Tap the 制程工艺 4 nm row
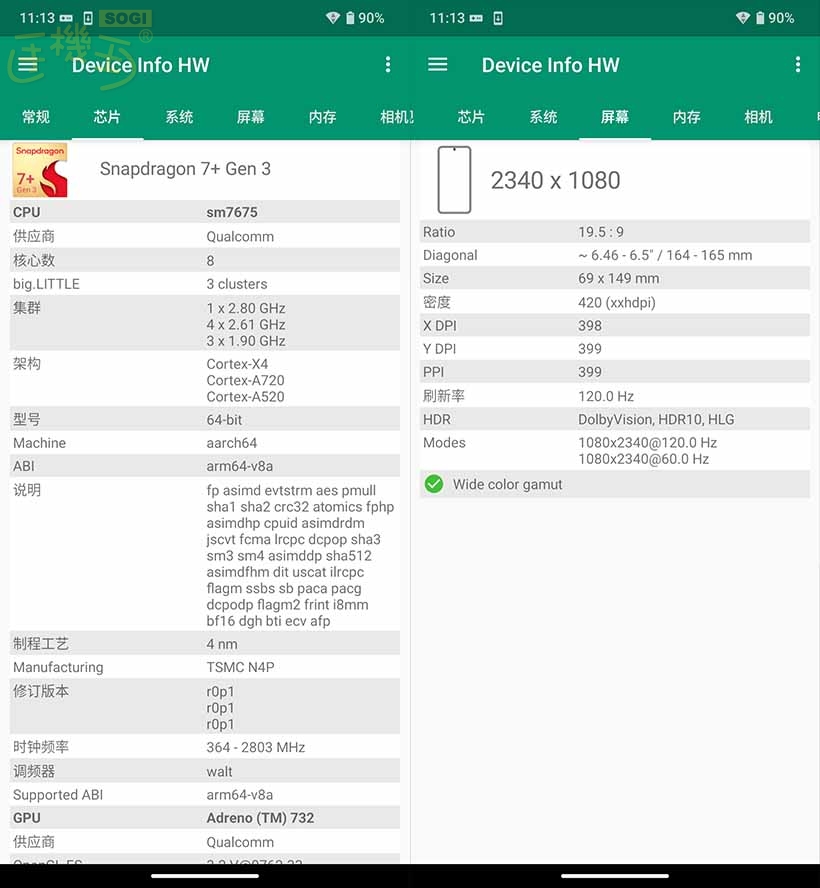Screen dimensions: 820x888 point(205,644)
